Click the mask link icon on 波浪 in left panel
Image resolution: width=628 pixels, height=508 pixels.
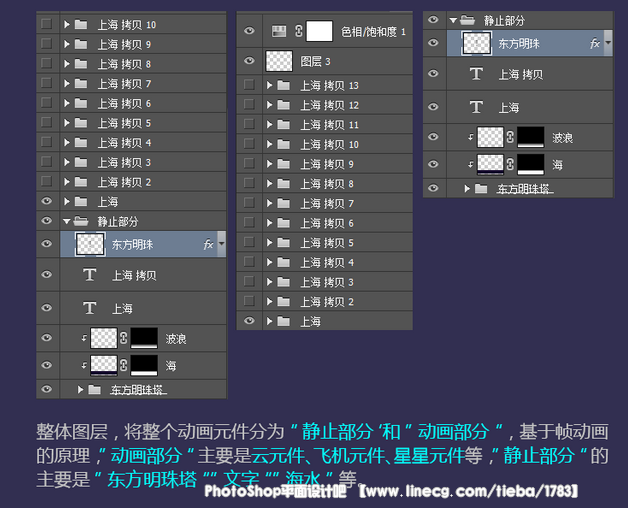(x=123, y=338)
